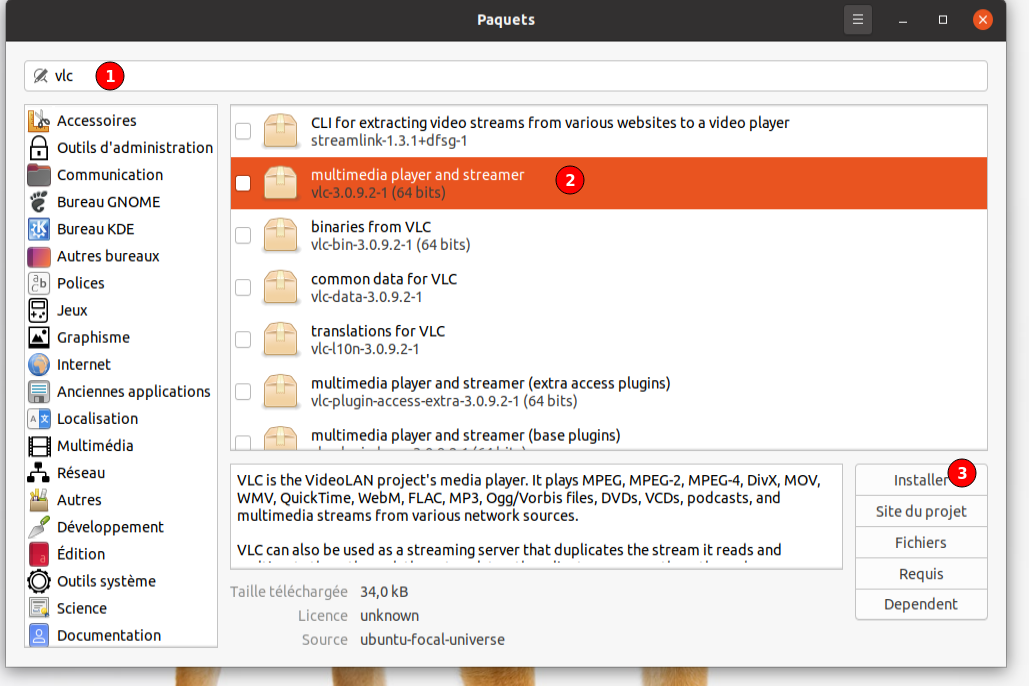
Task: Open the Localisation translation icon
Action: [x=39, y=419]
